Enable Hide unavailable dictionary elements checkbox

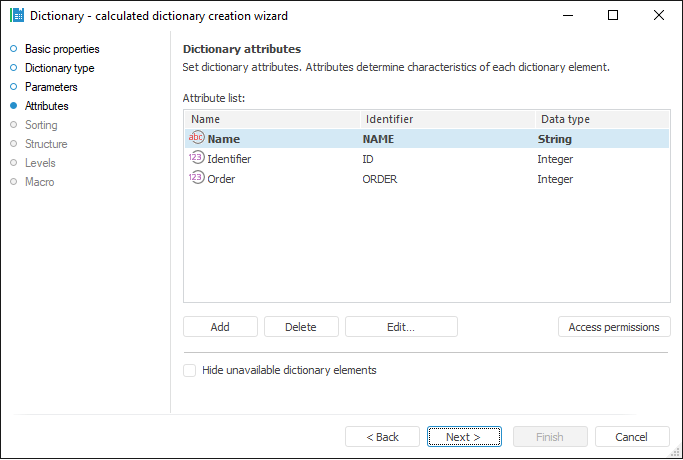[190, 370]
